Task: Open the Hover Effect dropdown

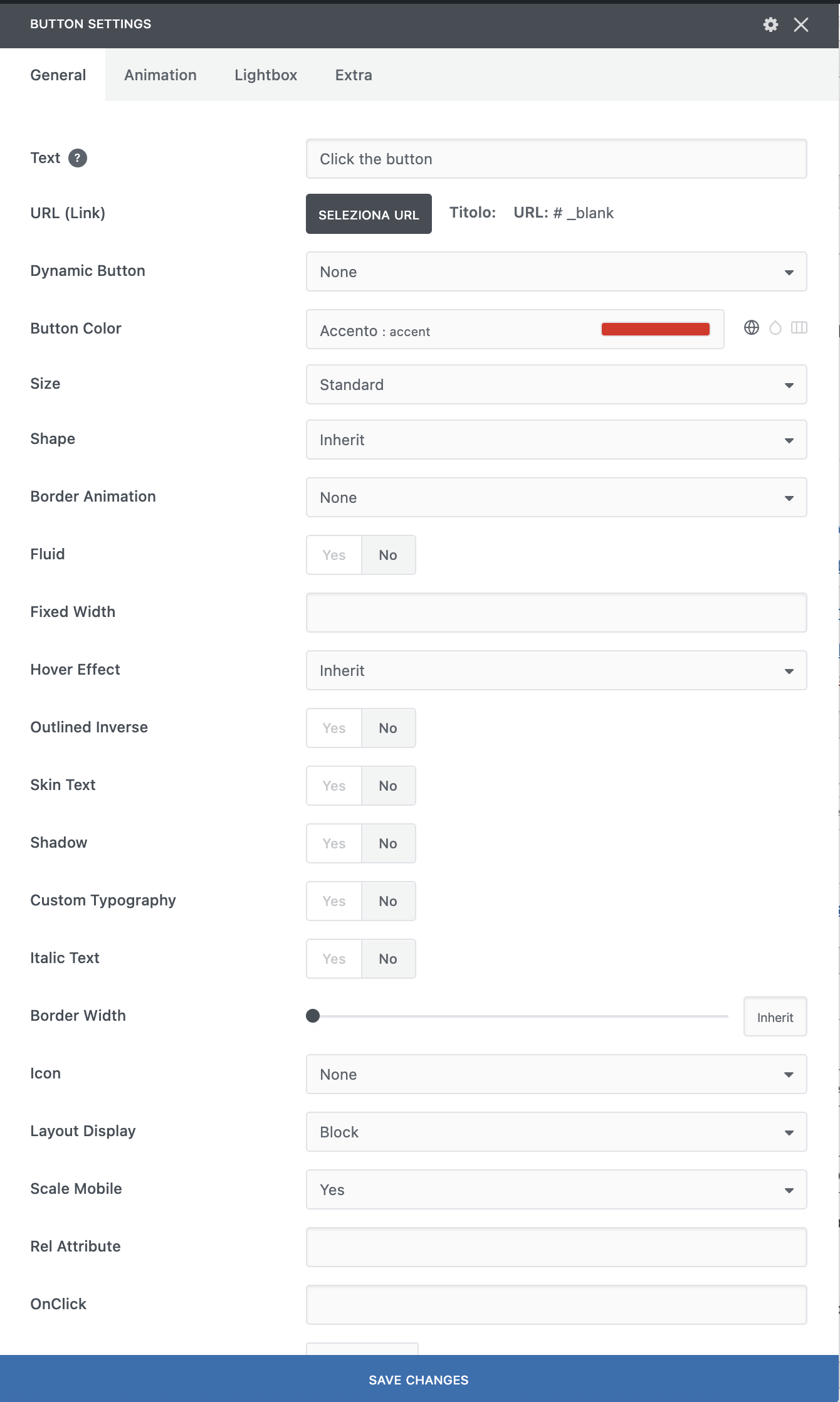Action: 556,670
